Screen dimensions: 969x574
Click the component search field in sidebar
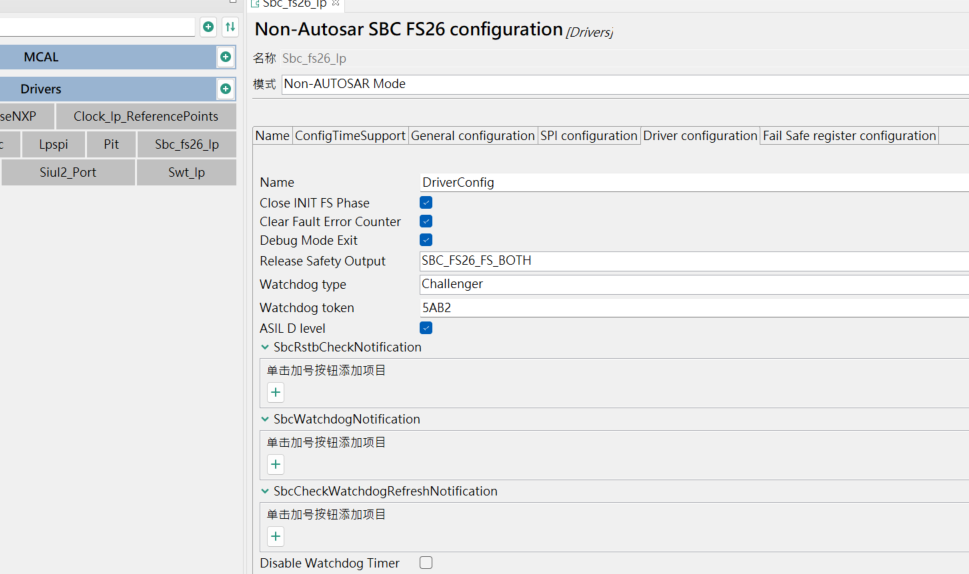(97, 27)
